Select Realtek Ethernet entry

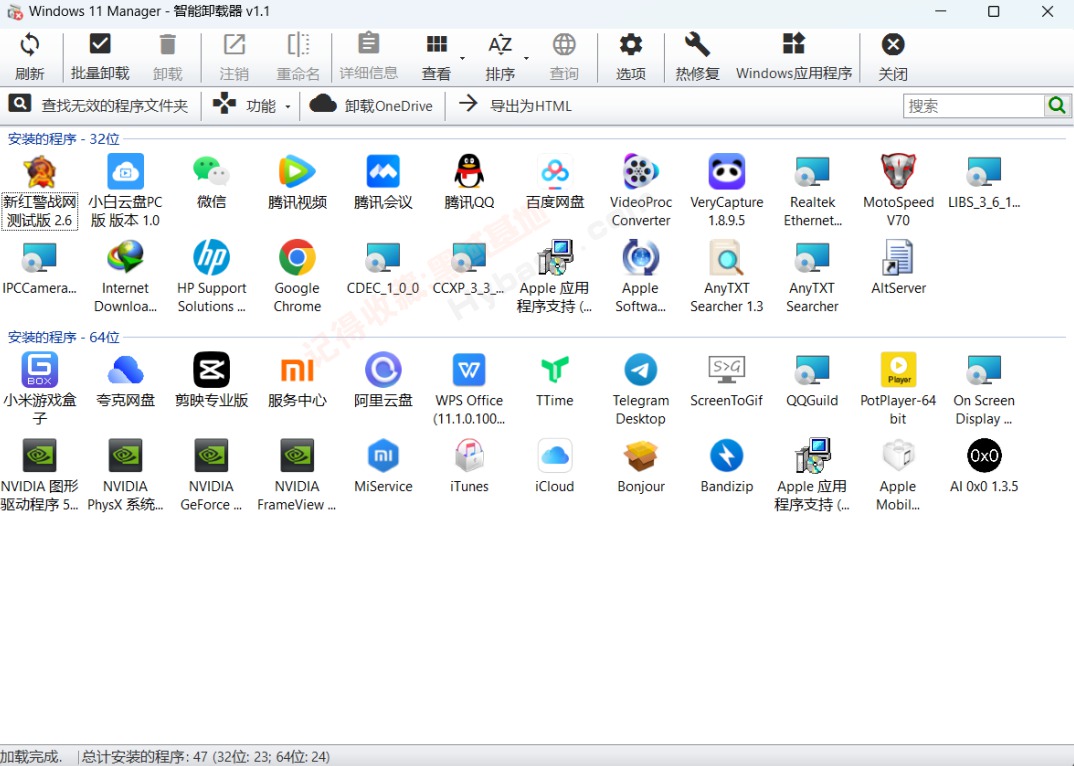(812, 191)
